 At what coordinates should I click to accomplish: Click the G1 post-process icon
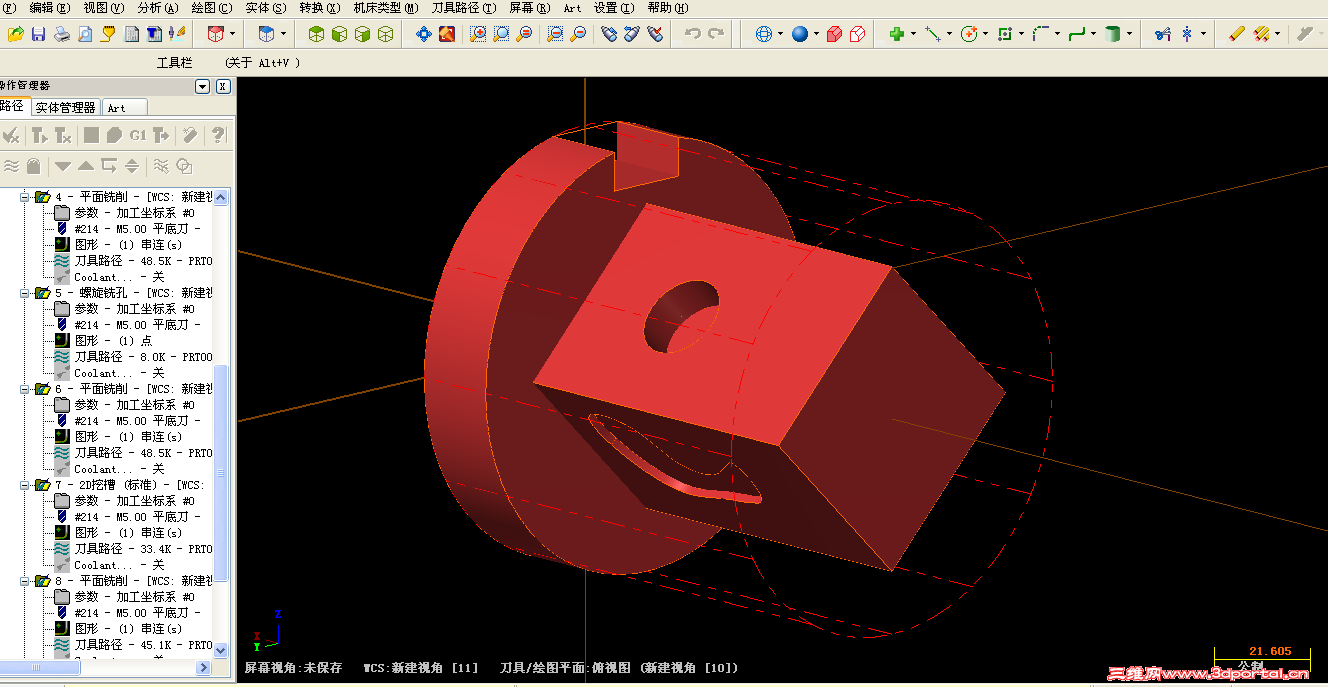point(137,135)
